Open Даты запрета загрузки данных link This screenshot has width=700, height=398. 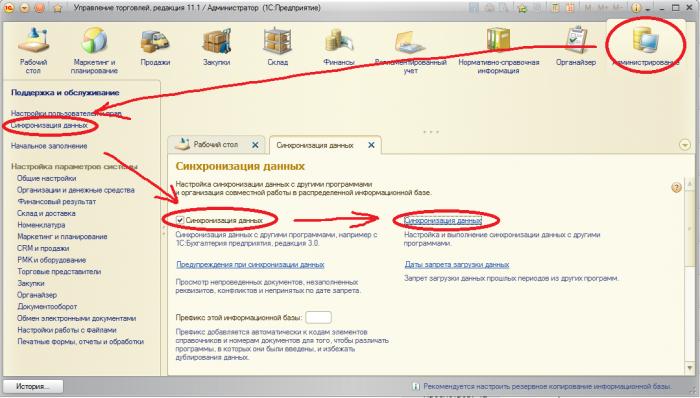pos(456,265)
